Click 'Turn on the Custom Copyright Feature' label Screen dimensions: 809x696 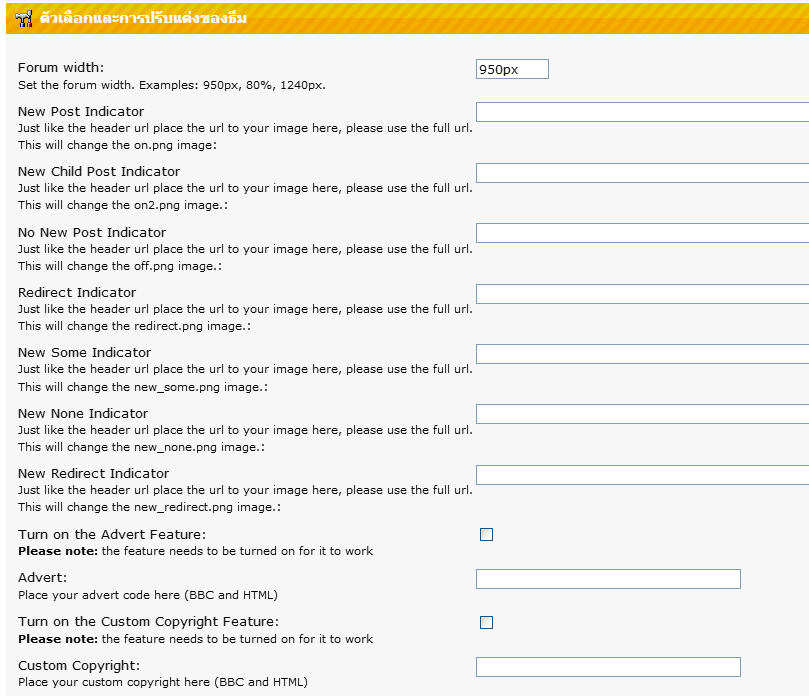[x=148, y=622]
